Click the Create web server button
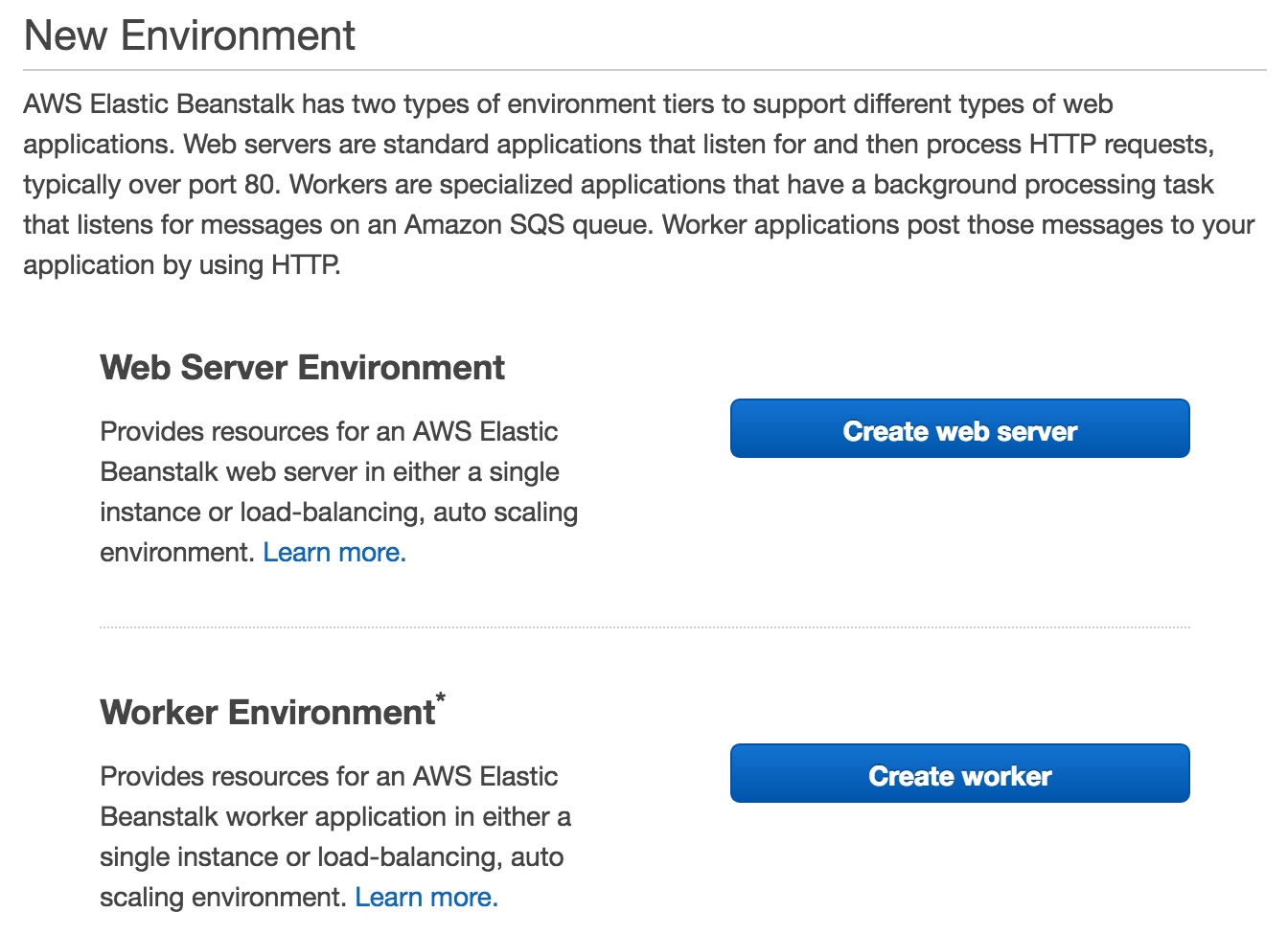The width and height of the screenshot is (1288, 935). 959,428
